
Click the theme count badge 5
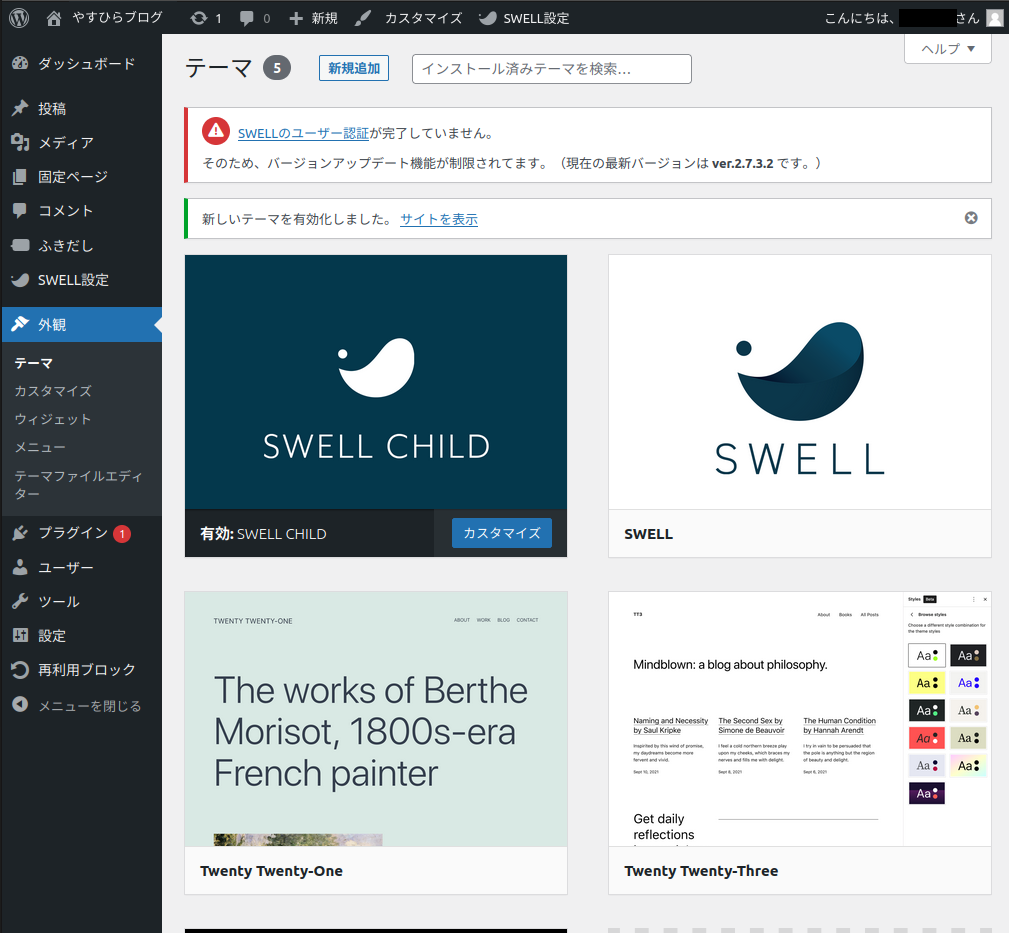point(277,68)
